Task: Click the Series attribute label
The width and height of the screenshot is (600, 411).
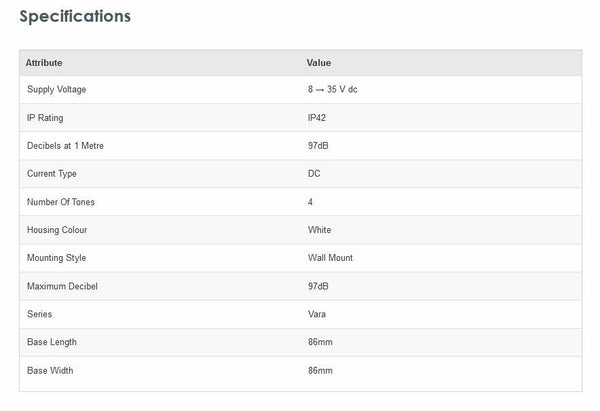Action: (40, 314)
